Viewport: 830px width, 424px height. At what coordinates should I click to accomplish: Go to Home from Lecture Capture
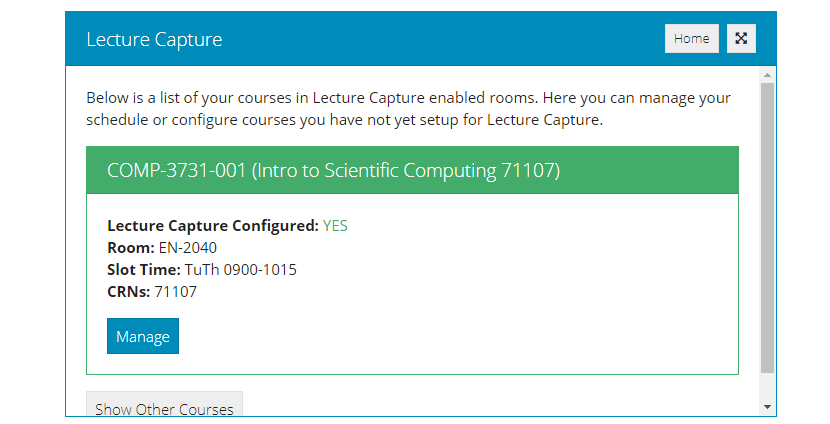(x=691, y=39)
